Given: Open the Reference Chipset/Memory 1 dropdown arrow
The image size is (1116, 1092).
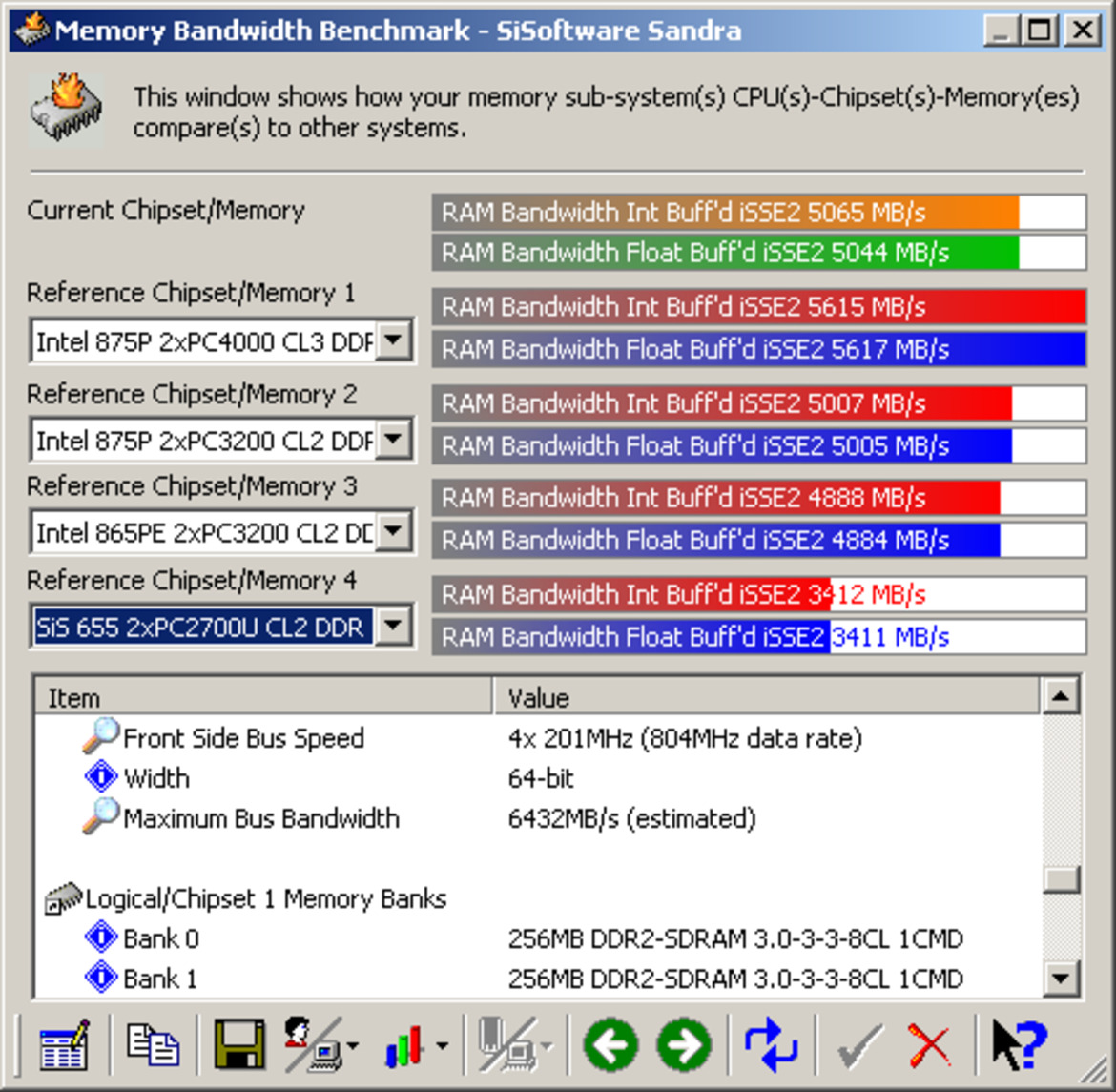Looking at the screenshot, I should 393,341.
